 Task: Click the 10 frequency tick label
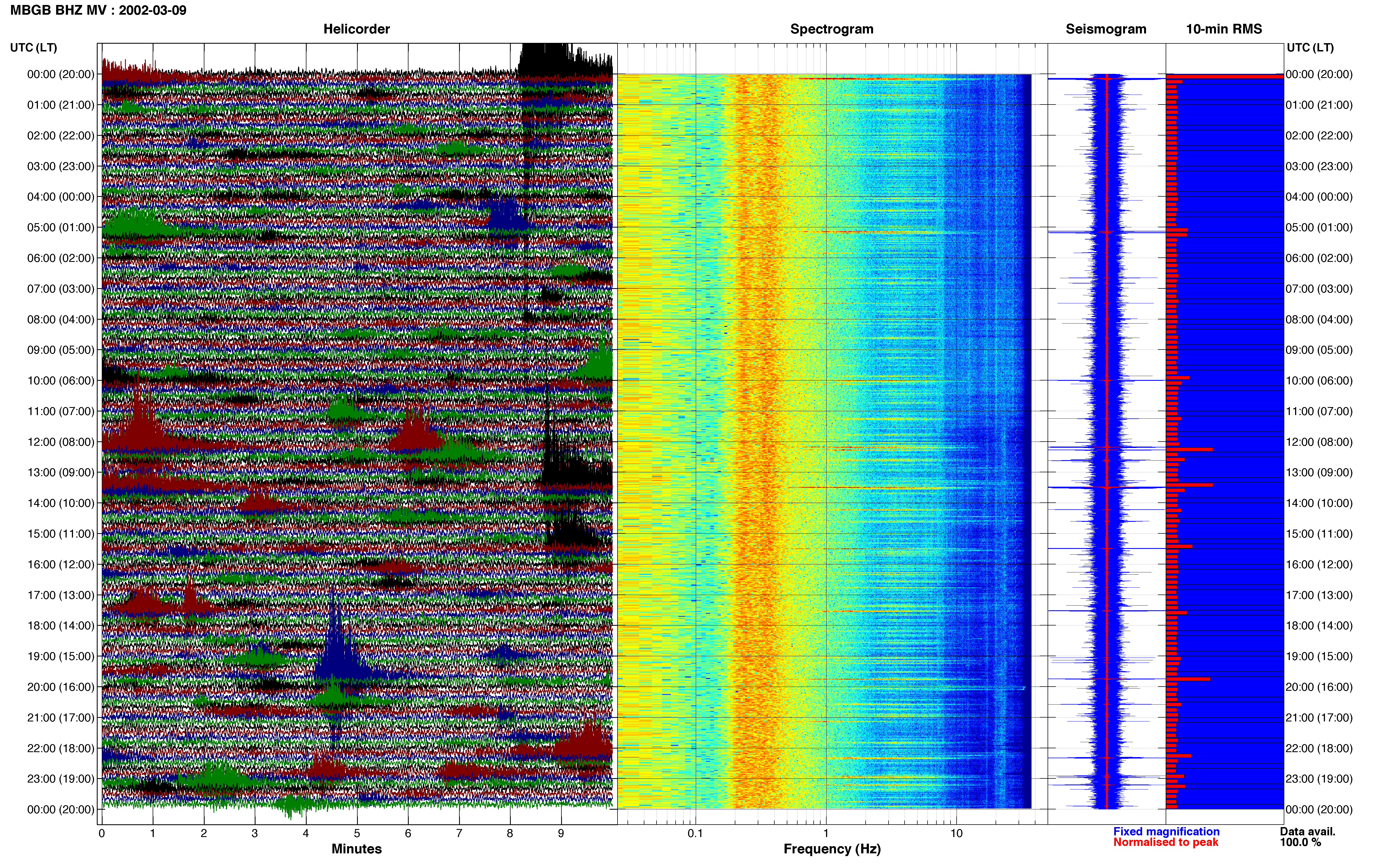pyautogui.click(x=956, y=833)
